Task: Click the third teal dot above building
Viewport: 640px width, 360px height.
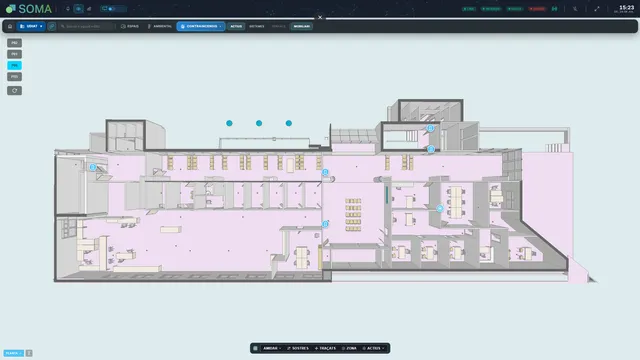Action: [289, 123]
